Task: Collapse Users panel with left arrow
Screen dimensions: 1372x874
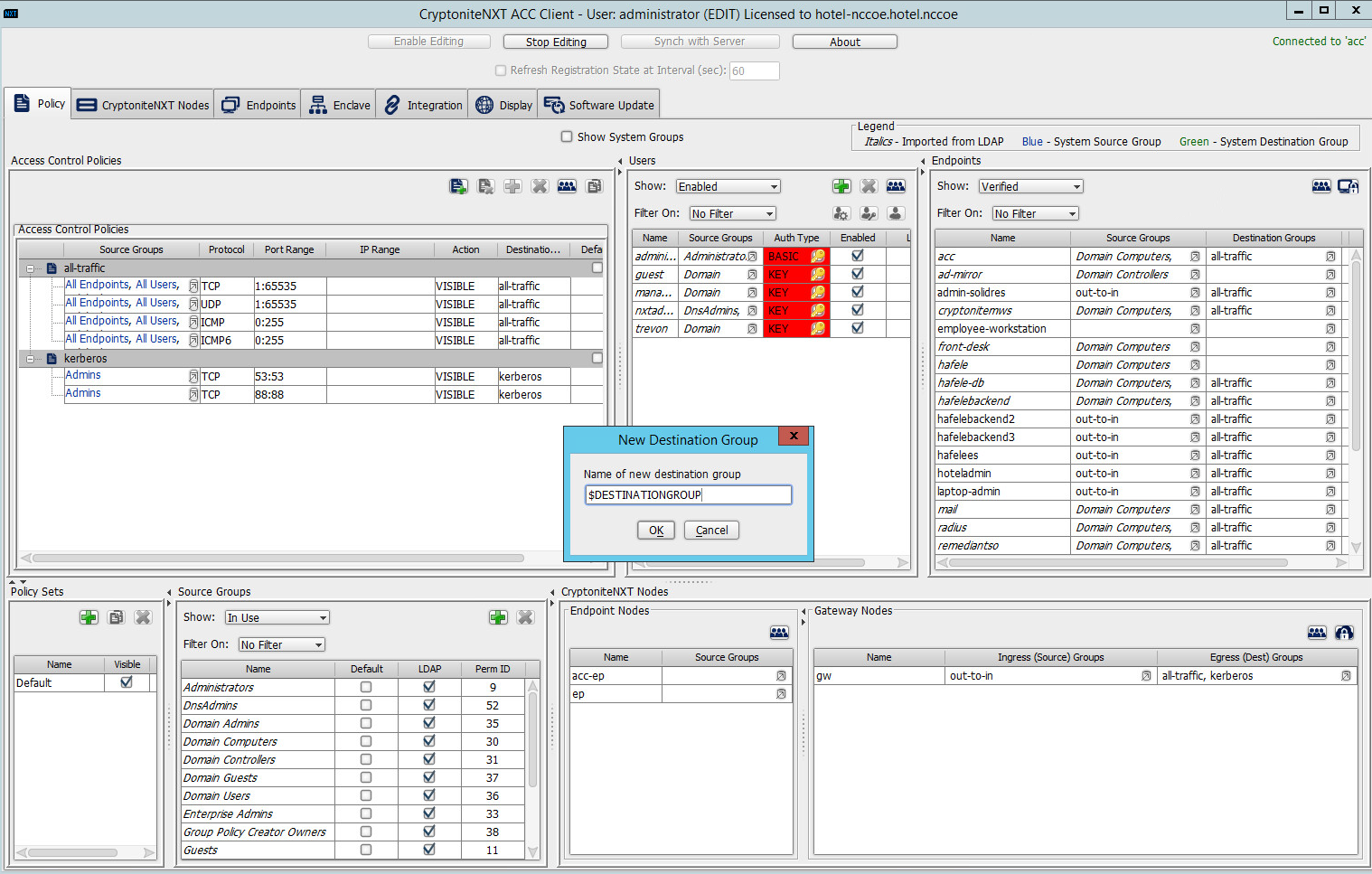Action: click(x=620, y=161)
